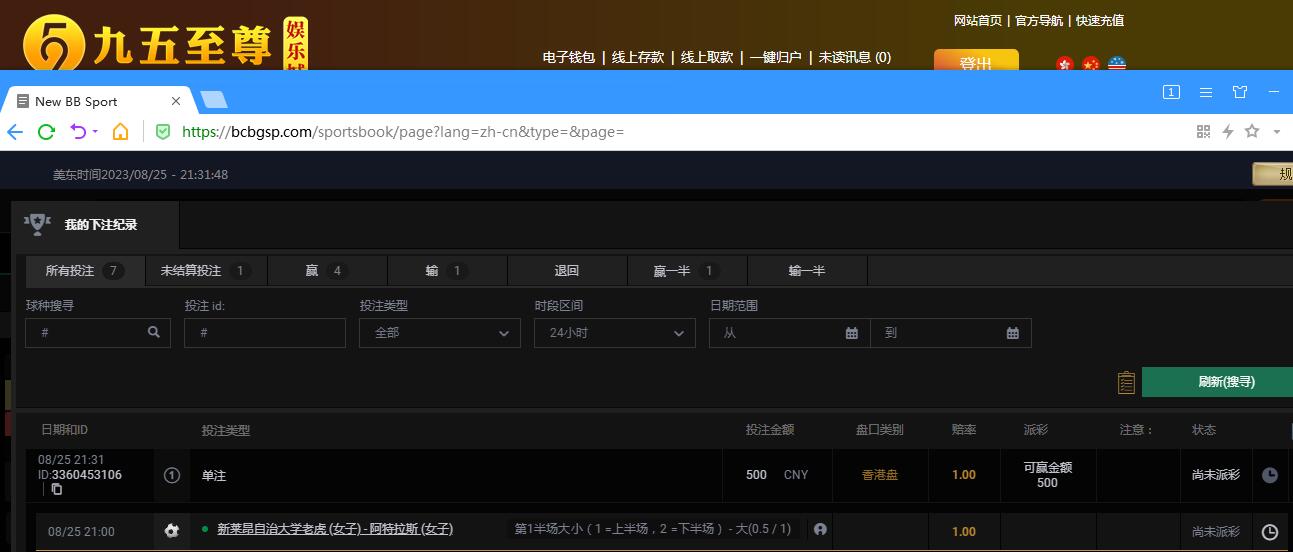Image resolution: width=1293 pixels, height=552 pixels.
Task: Open the 新莱昂自治大学老虎 match link
Action: tap(335, 529)
